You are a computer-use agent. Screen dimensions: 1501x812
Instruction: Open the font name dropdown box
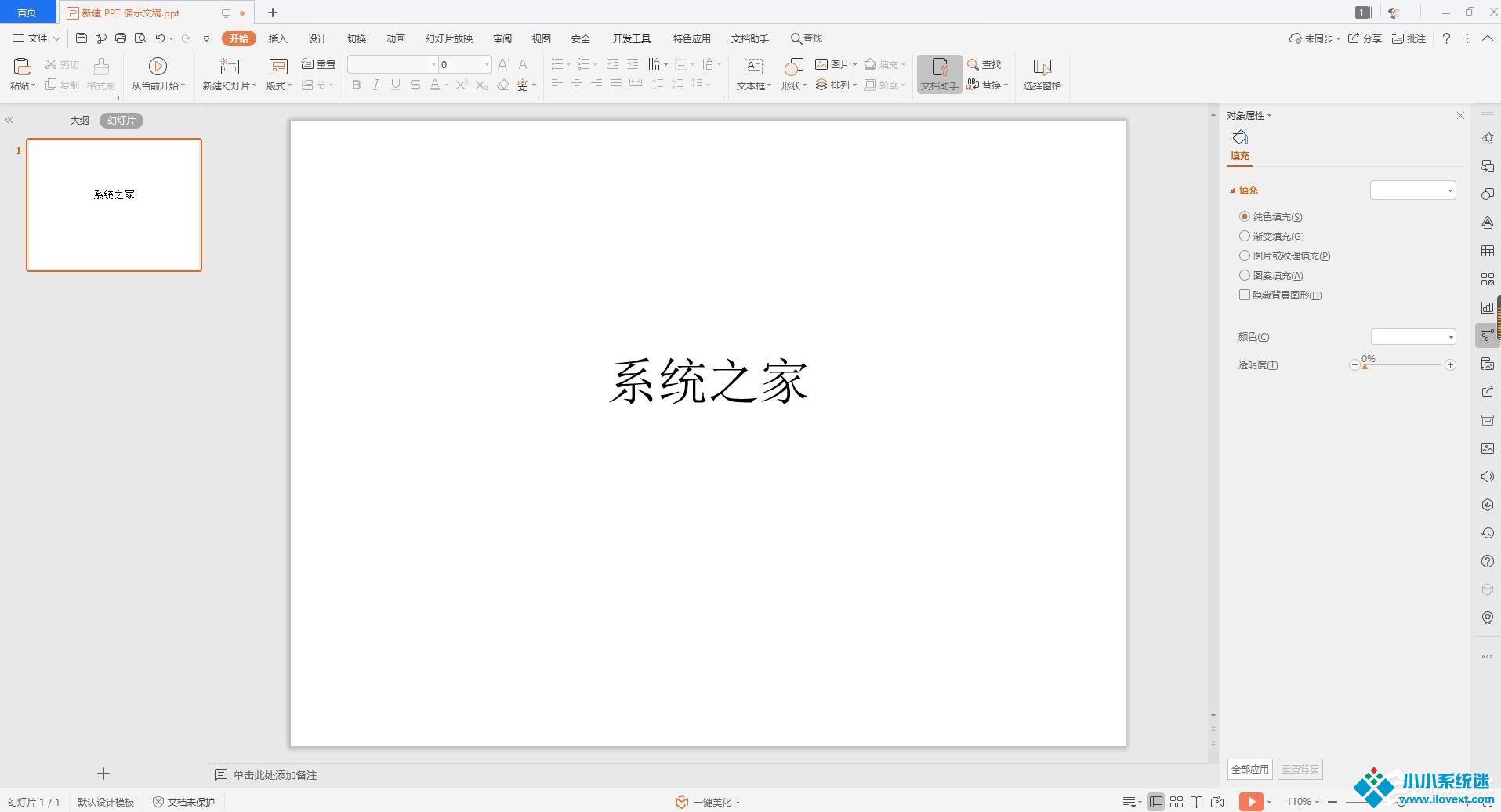point(392,64)
